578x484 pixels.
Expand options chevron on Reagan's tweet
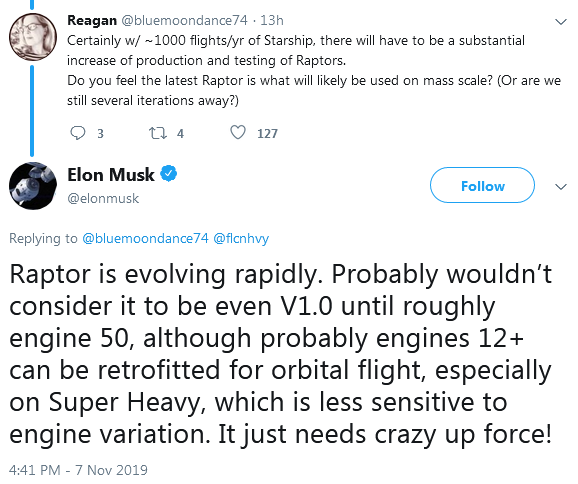(561, 22)
